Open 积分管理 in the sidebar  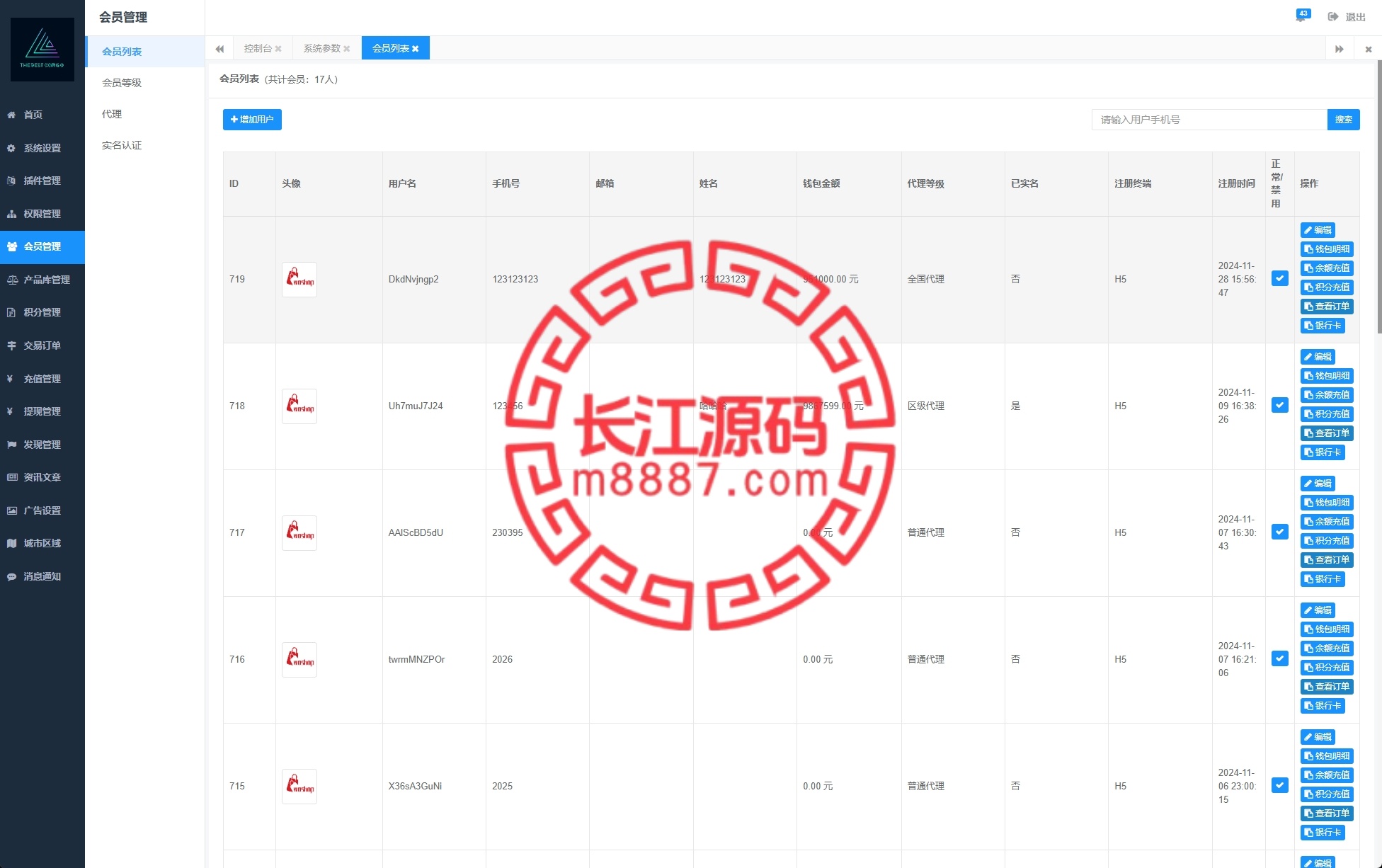42,312
